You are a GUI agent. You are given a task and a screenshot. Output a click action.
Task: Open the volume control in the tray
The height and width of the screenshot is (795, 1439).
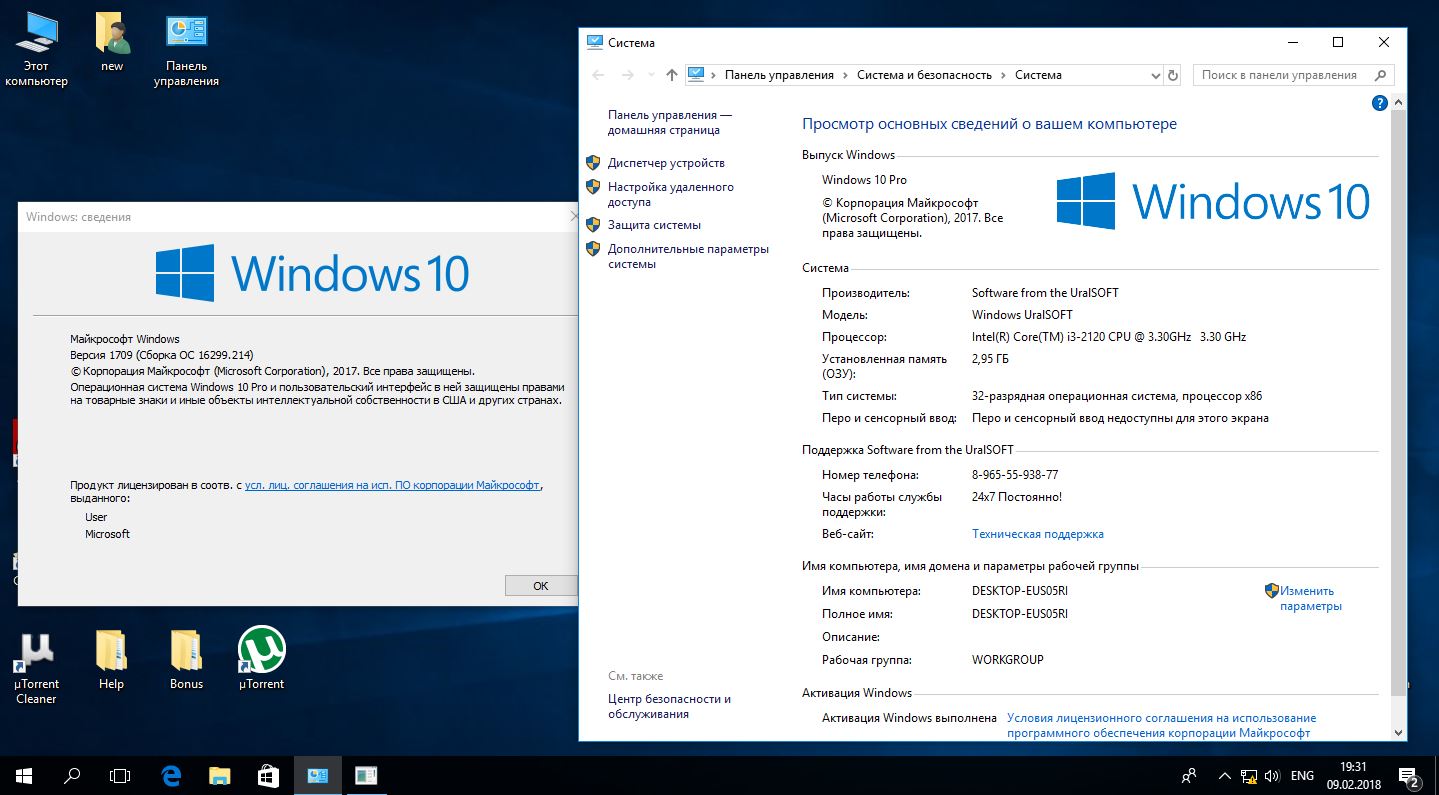click(x=1272, y=776)
